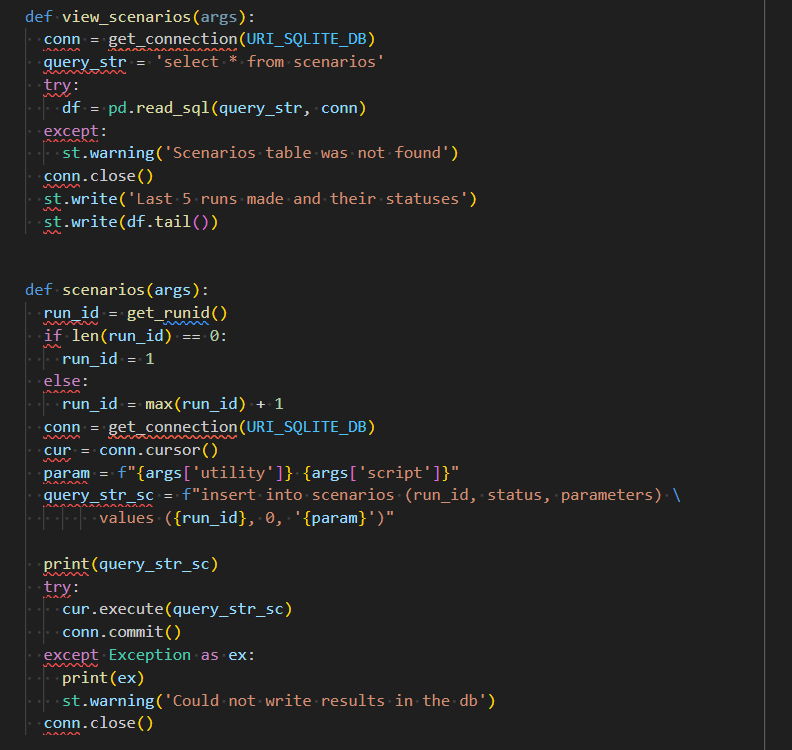This screenshot has height=750, width=792.
Task: Click 'execute' in cur.execute call
Action: pyautogui.click(x=131, y=609)
